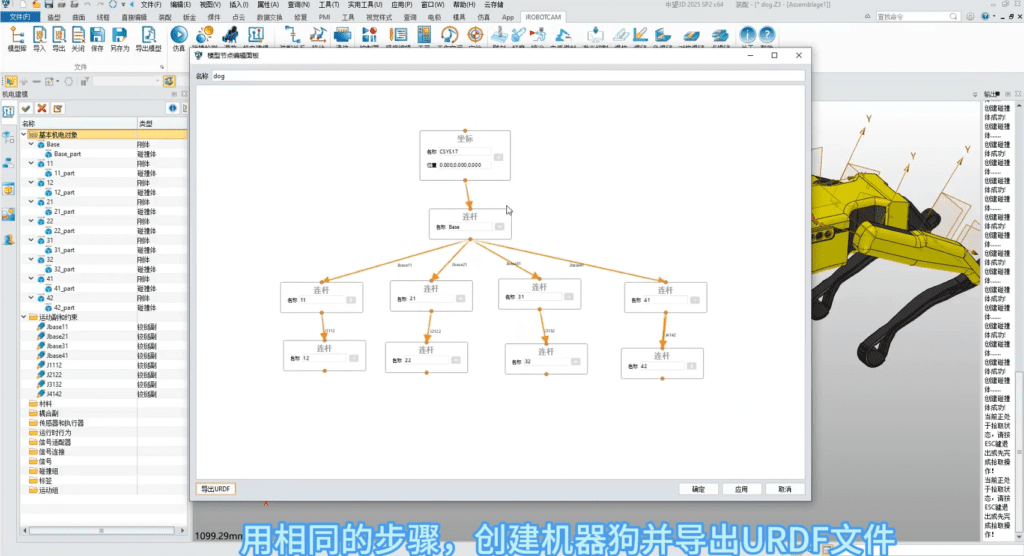The width and height of the screenshot is (1024, 556).
Task: Start simulation with the 仿真 play icon
Action: point(179,37)
